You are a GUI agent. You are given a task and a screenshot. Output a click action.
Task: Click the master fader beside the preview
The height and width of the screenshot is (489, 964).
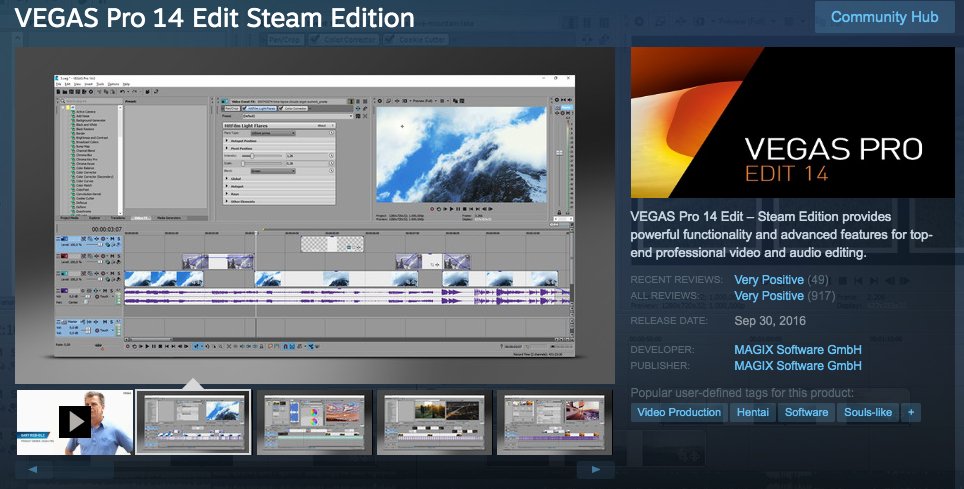[x=559, y=153]
